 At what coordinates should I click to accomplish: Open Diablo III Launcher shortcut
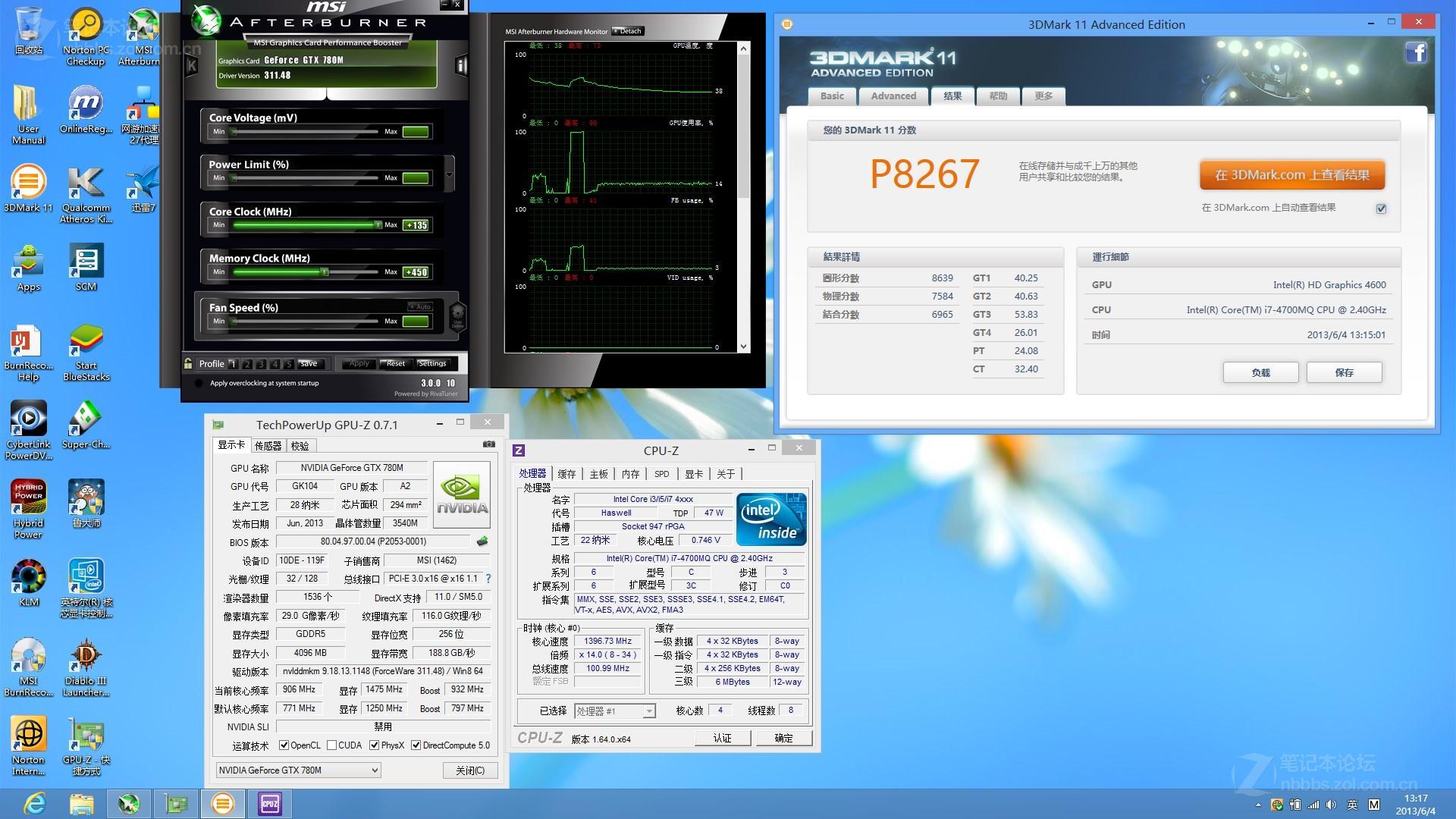86,667
